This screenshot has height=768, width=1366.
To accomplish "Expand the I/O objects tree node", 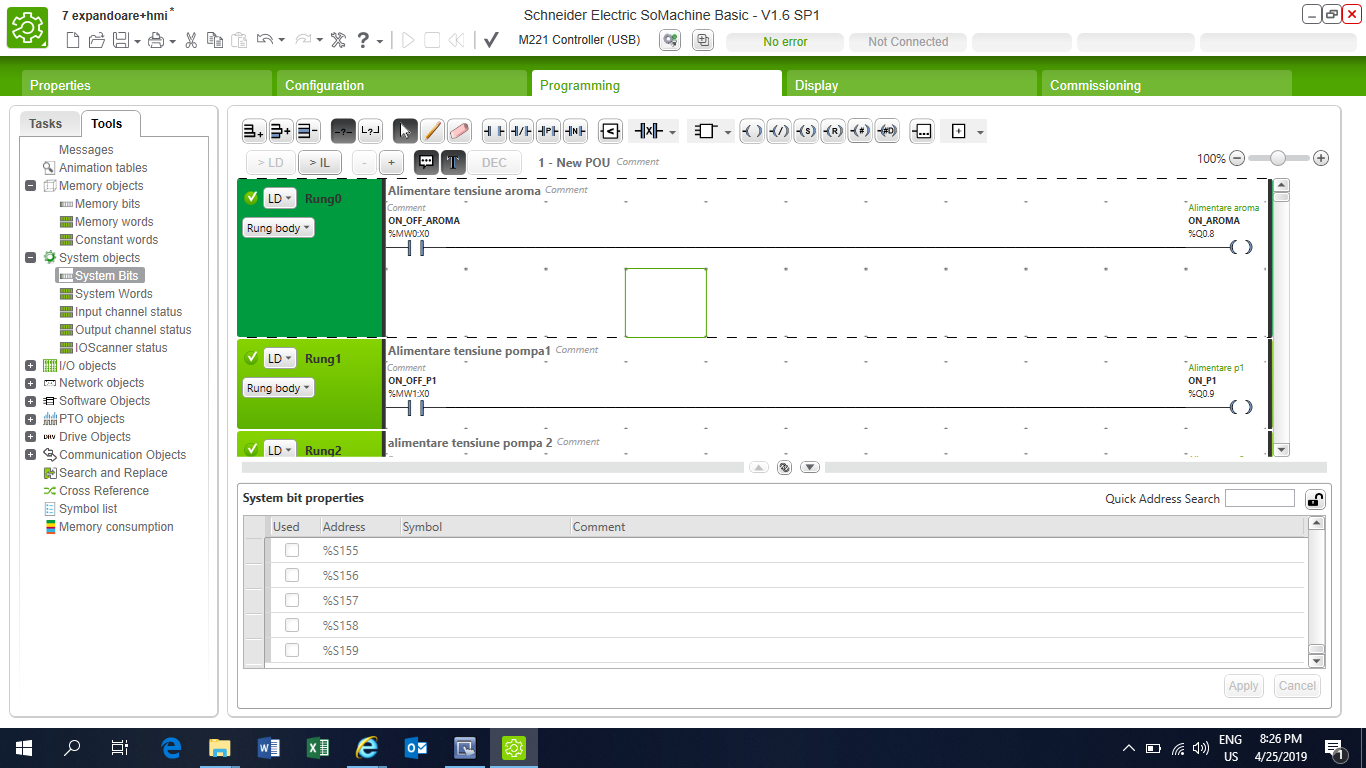I will pos(31,366).
